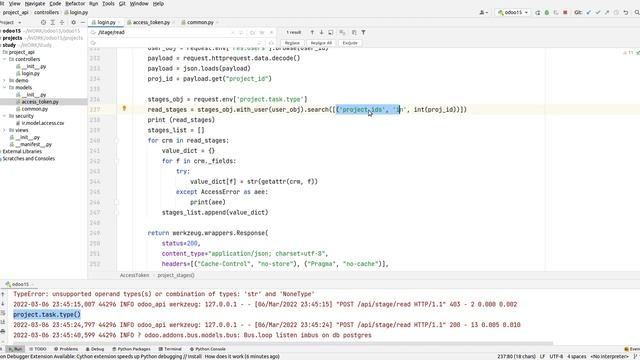The image size is (640, 360).
Task: Switch to common.py editor tab
Action: click(x=200, y=22)
